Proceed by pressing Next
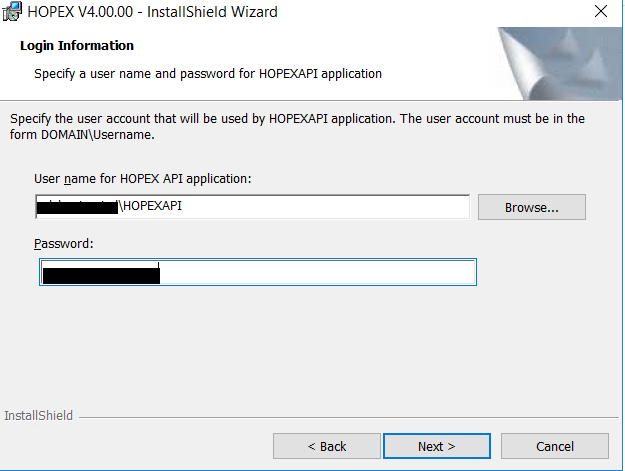The width and height of the screenshot is (625, 471). coord(437,446)
